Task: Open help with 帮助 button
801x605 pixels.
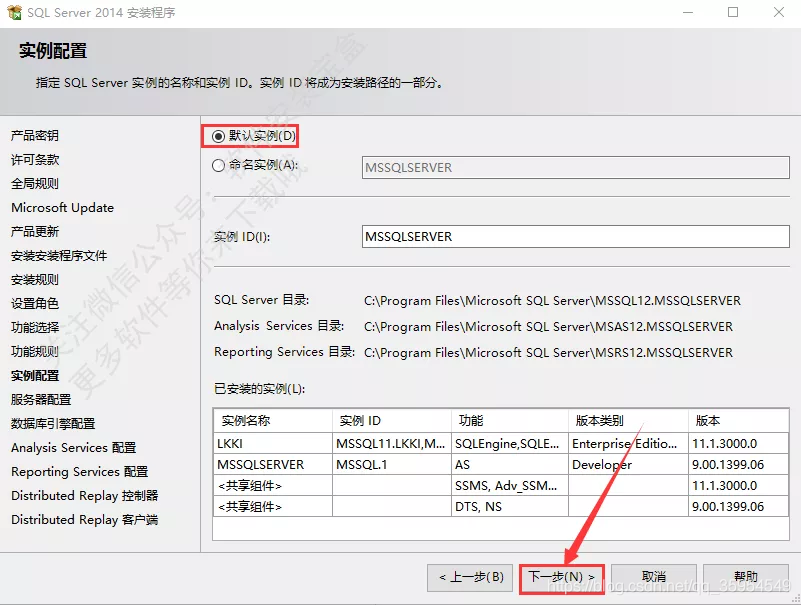Action: pyautogui.click(x=746, y=577)
